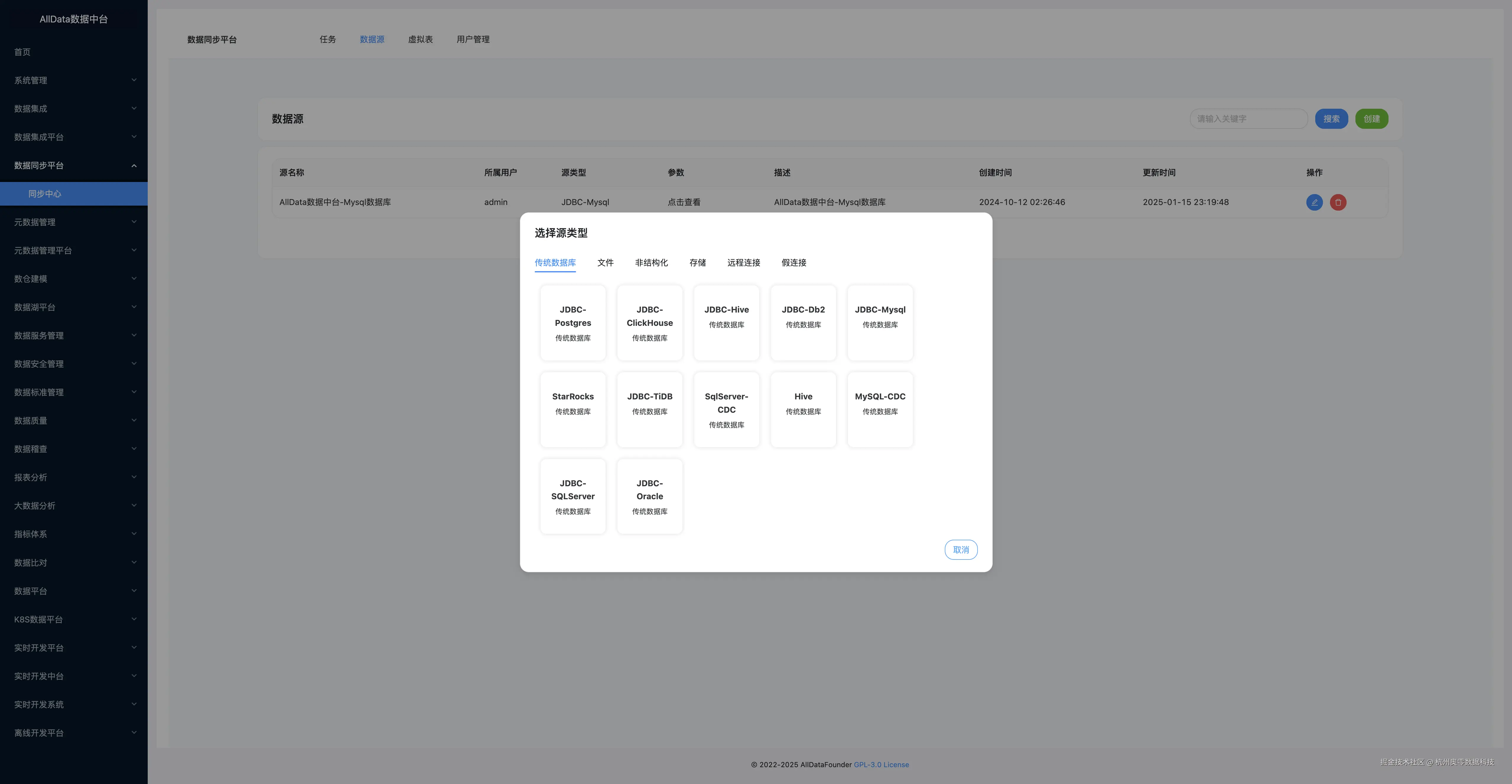The height and width of the screenshot is (784, 1512).
Task: Select the JDBC-Db2 source card
Action: (x=803, y=323)
